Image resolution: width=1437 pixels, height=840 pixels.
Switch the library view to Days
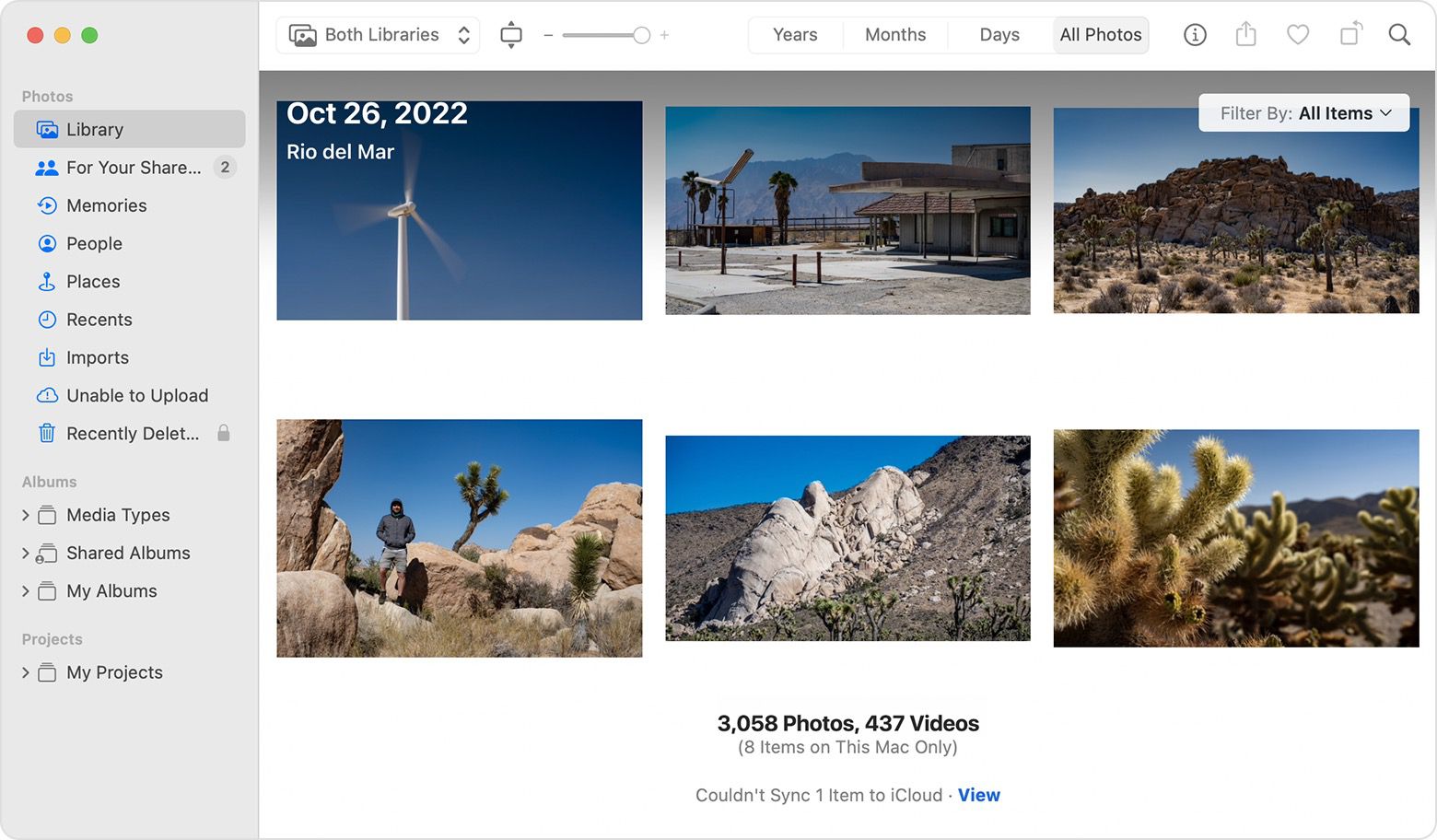999,34
